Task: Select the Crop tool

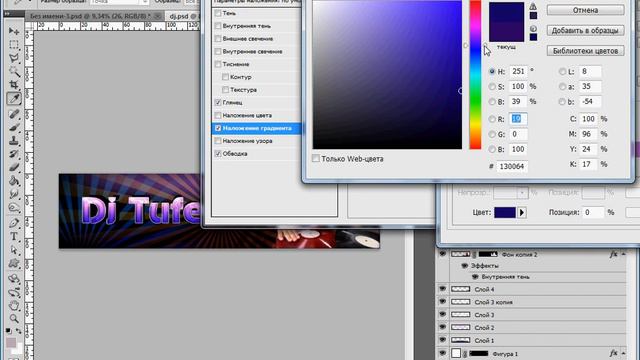Action: pyautogui.click(x=13, y=85)
